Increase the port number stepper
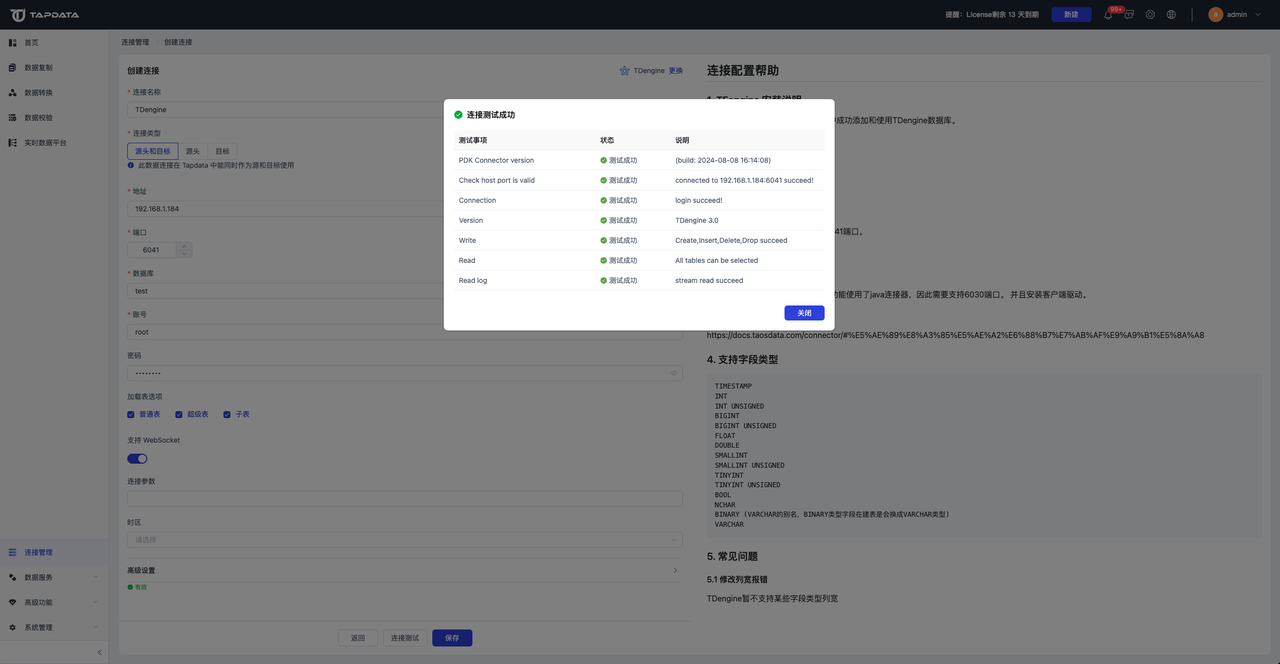 (184, 246)
